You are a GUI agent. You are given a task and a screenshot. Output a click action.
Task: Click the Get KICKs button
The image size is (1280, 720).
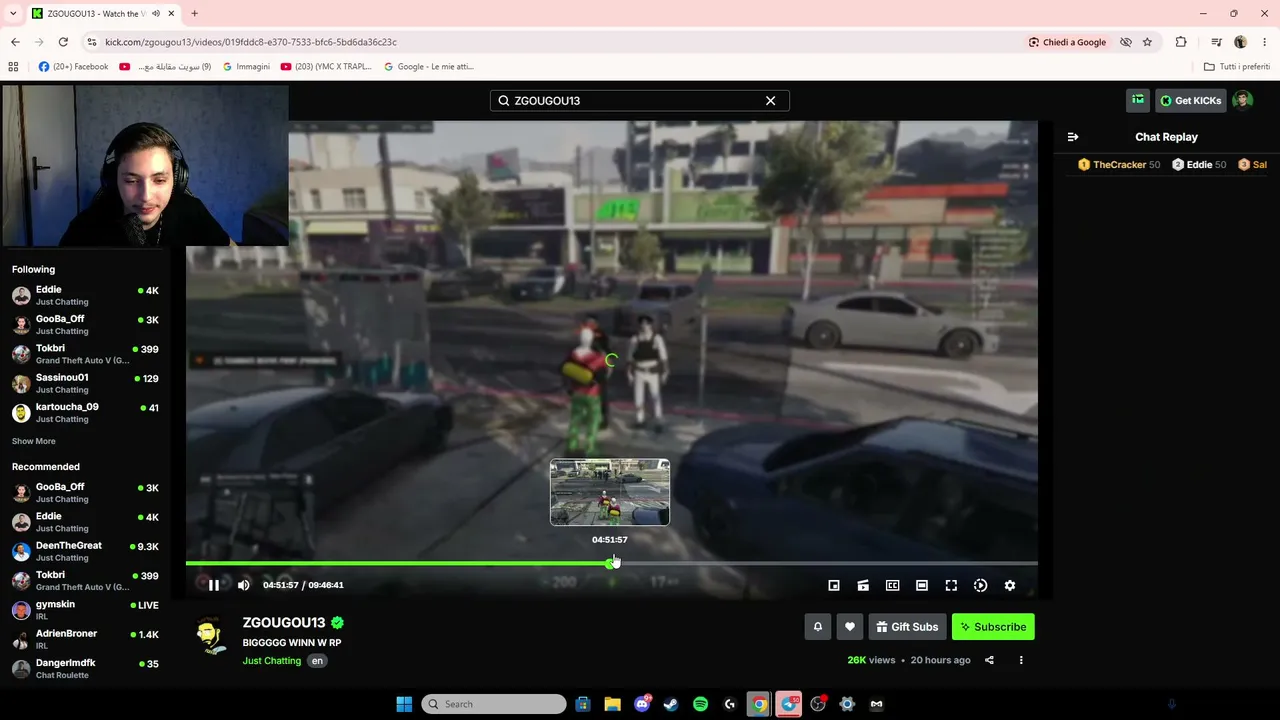(1190, 100)
